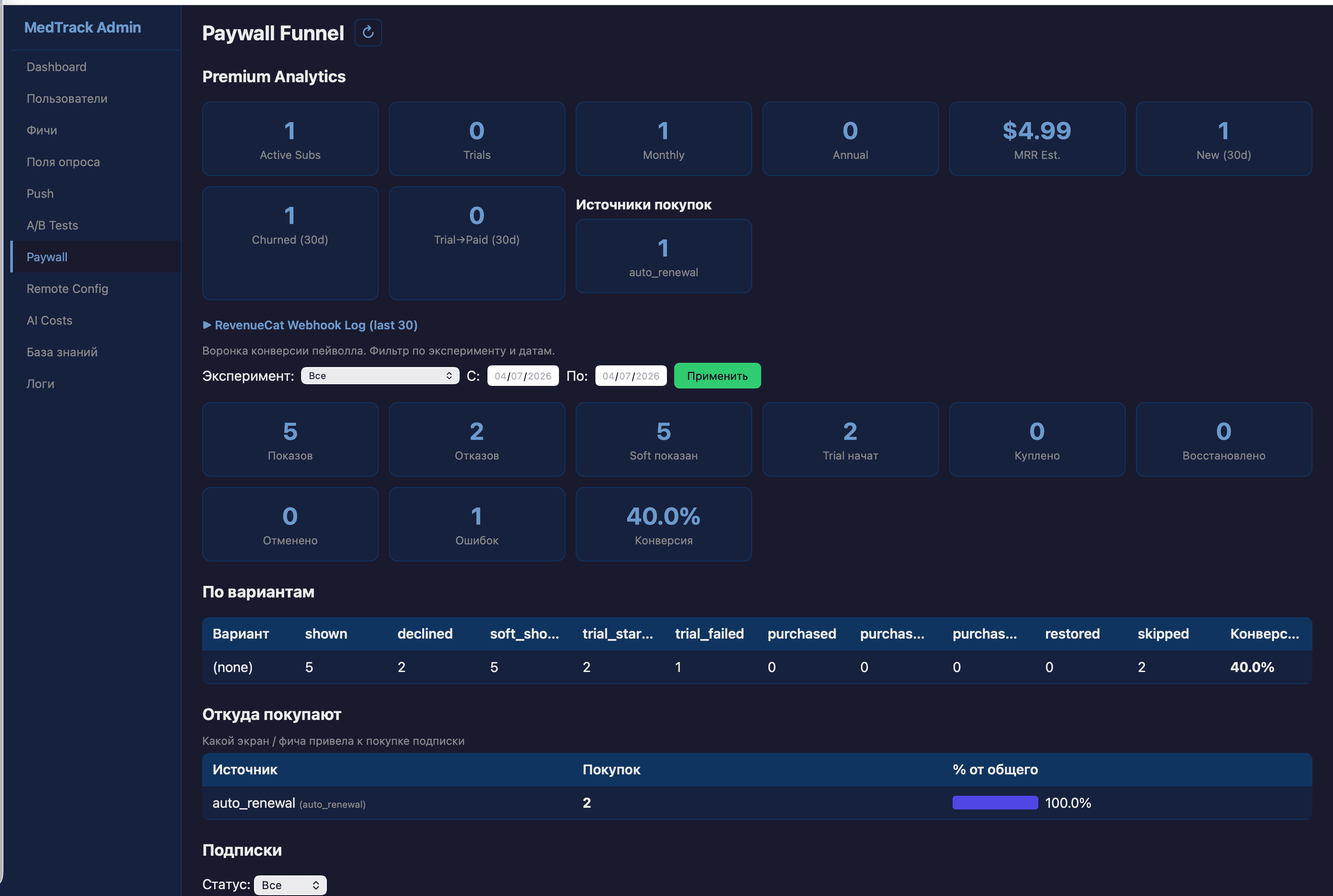Image resolution: width=1333 pixels, height=896 pixels.
Task: Open База знаний in the sidebar
Action: 62,352
